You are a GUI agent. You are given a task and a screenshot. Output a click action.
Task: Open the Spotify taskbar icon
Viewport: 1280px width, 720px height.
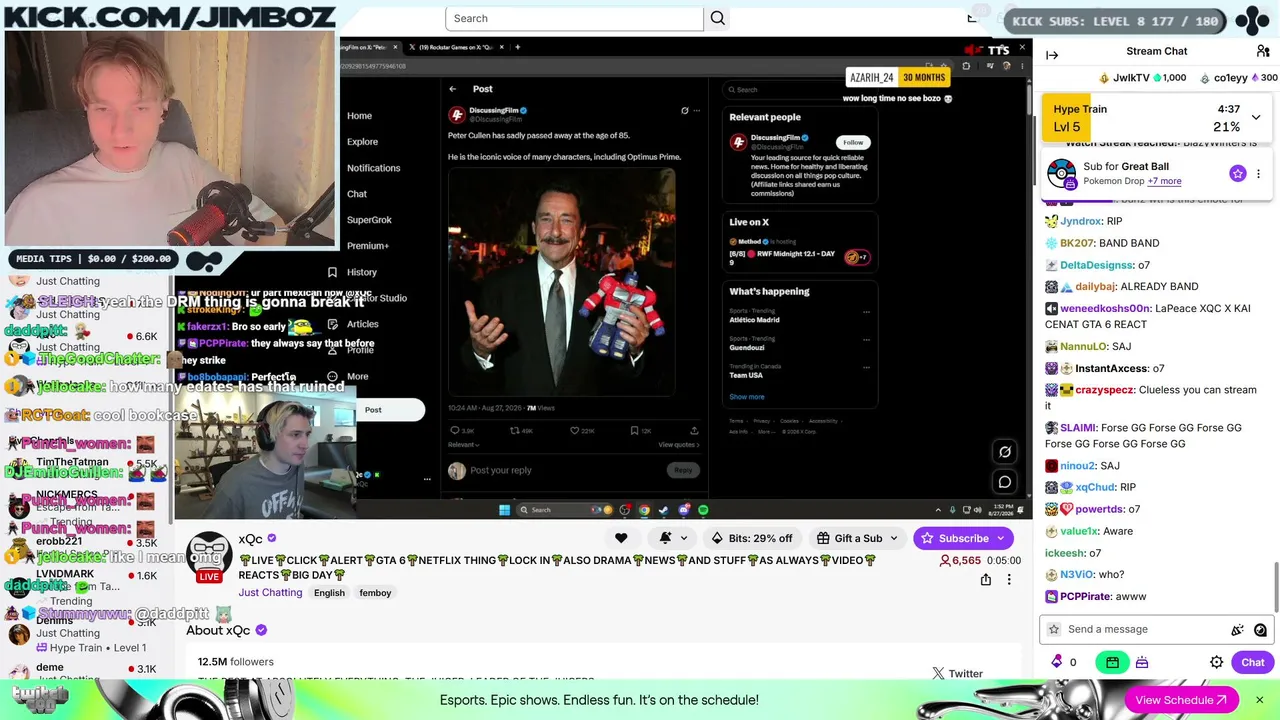[x=703, y=510]
